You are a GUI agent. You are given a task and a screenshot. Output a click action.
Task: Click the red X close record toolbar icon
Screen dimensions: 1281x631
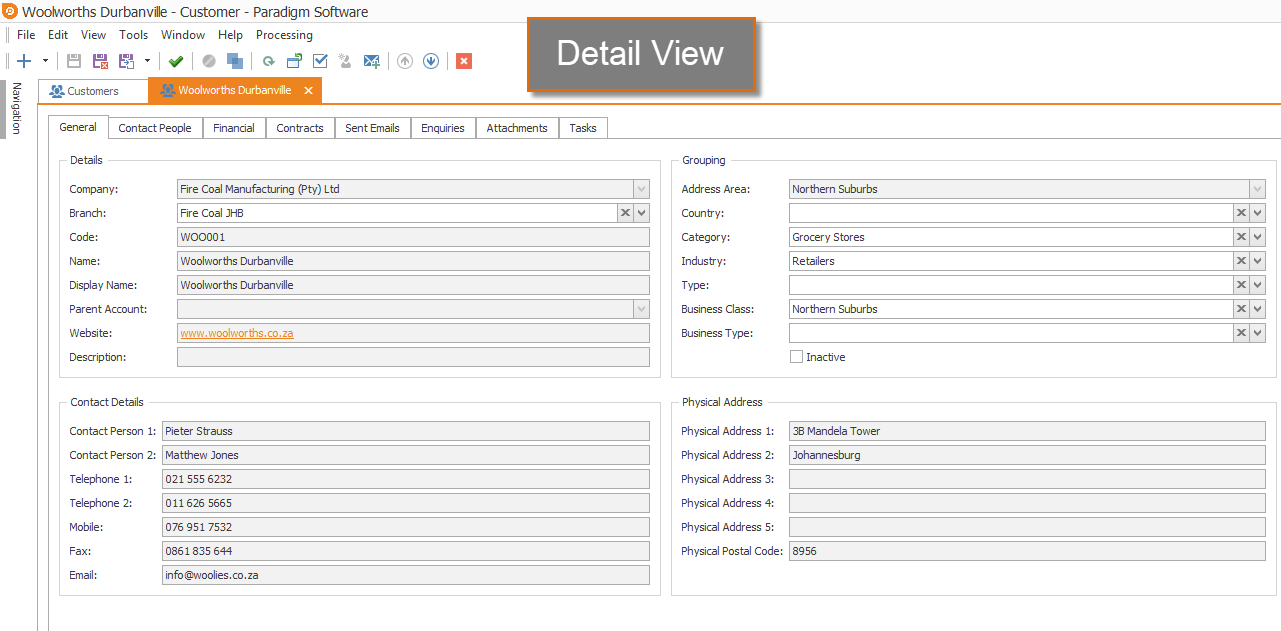point(463,60)
